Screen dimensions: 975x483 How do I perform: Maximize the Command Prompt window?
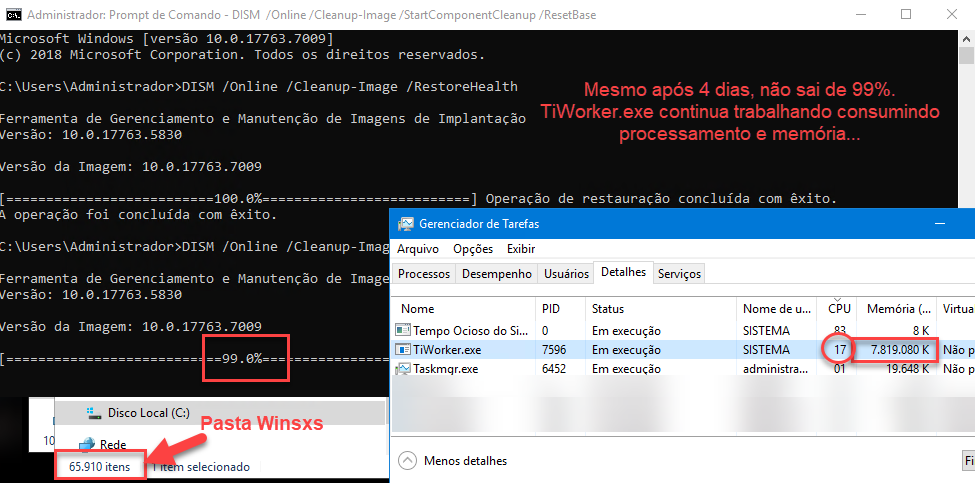coord(905,14)
